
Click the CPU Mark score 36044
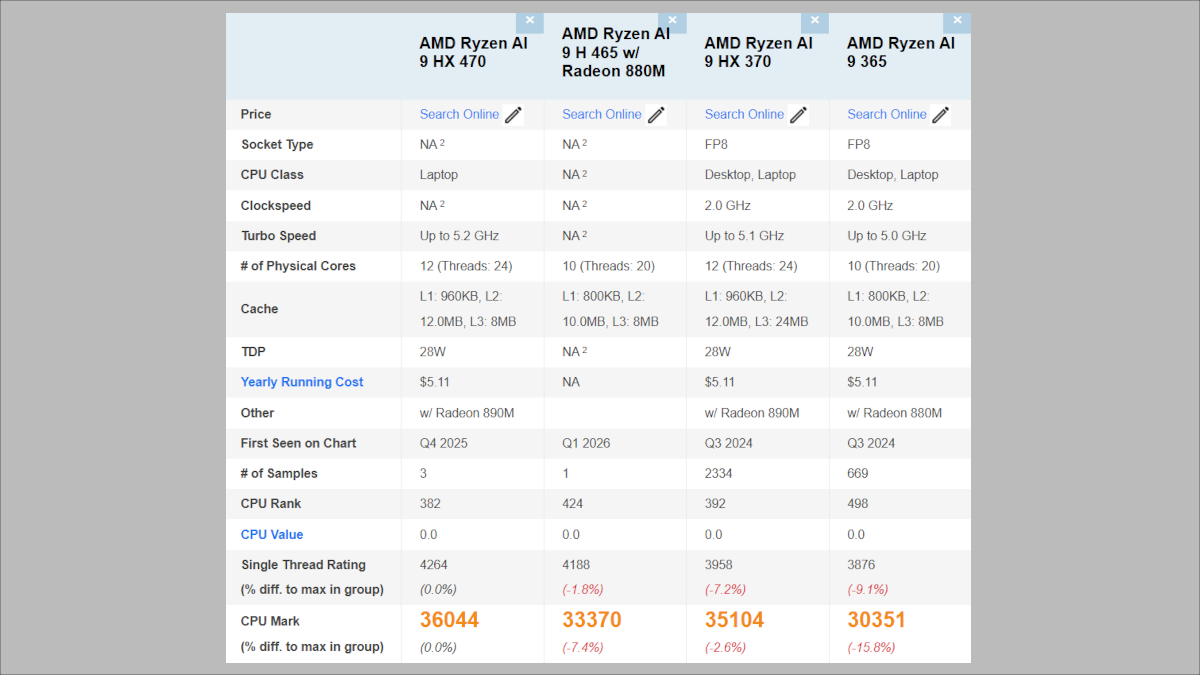coord(449,620)
